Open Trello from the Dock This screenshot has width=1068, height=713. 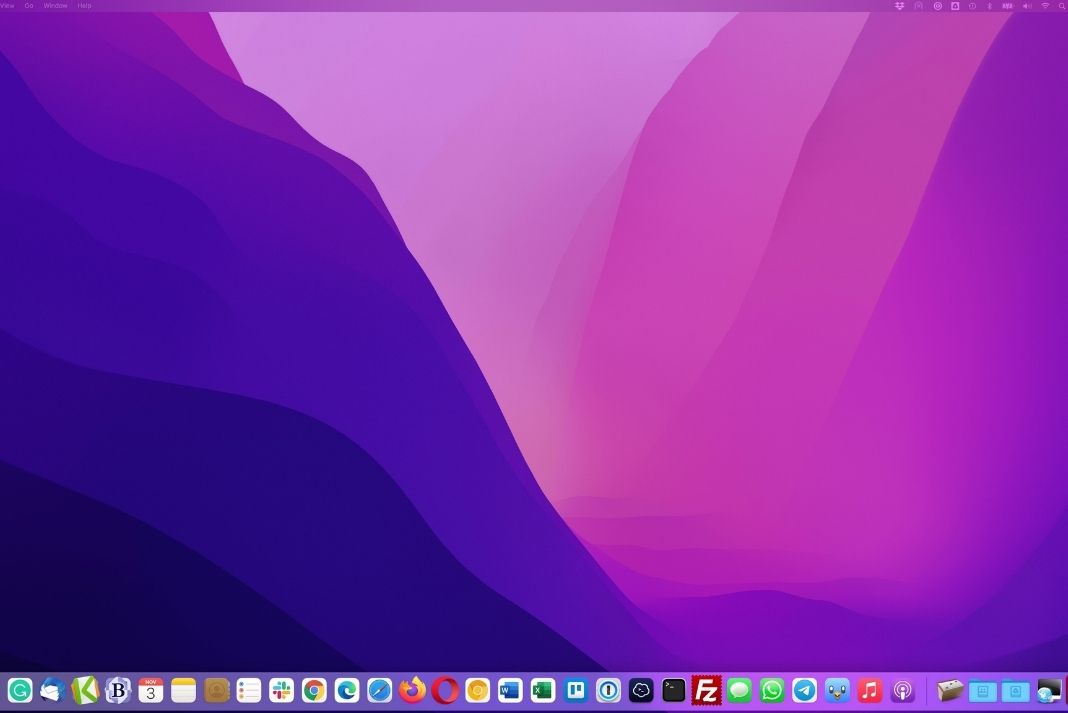(576, 690)
